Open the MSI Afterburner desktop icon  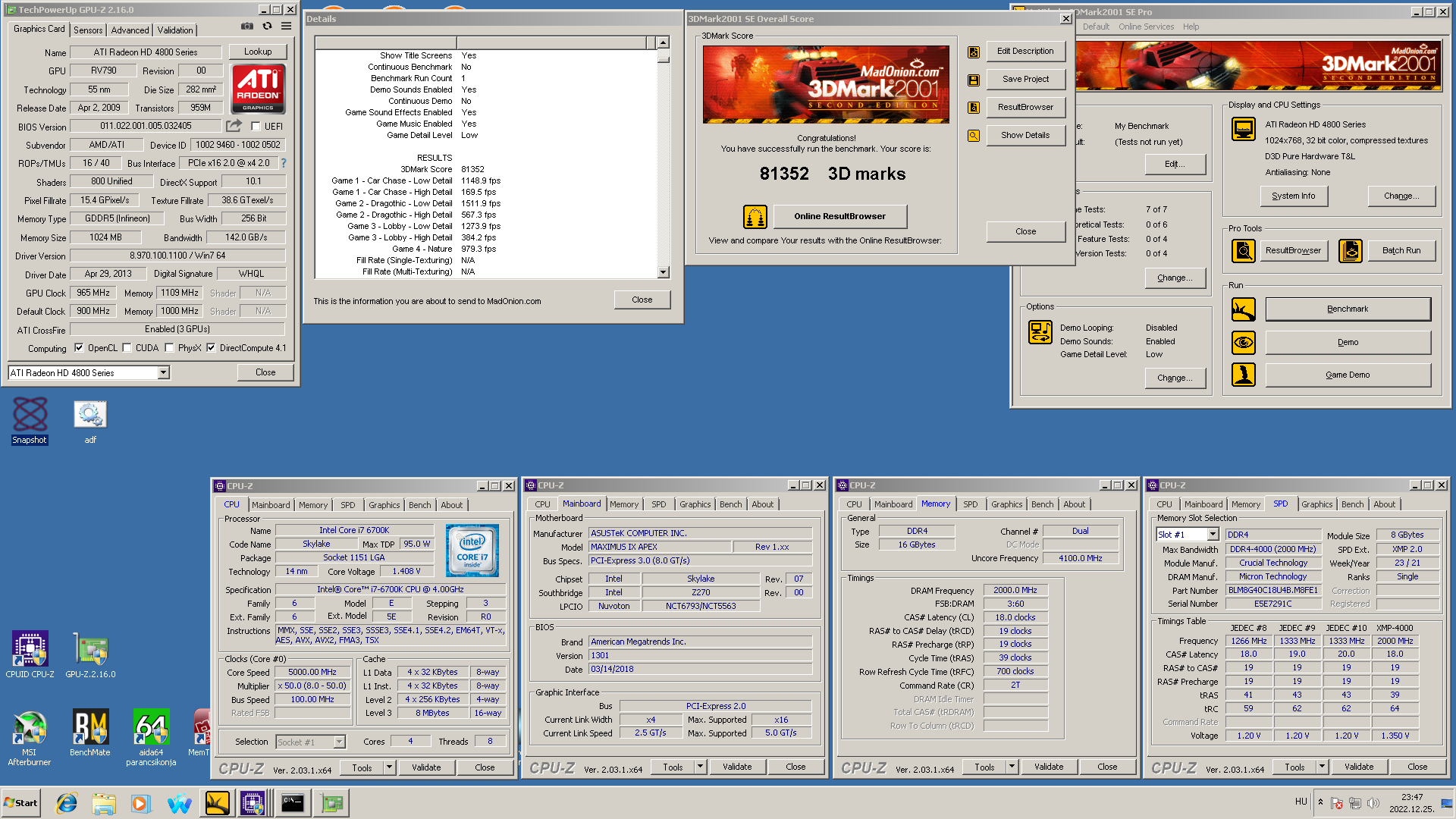pos(30,738)
